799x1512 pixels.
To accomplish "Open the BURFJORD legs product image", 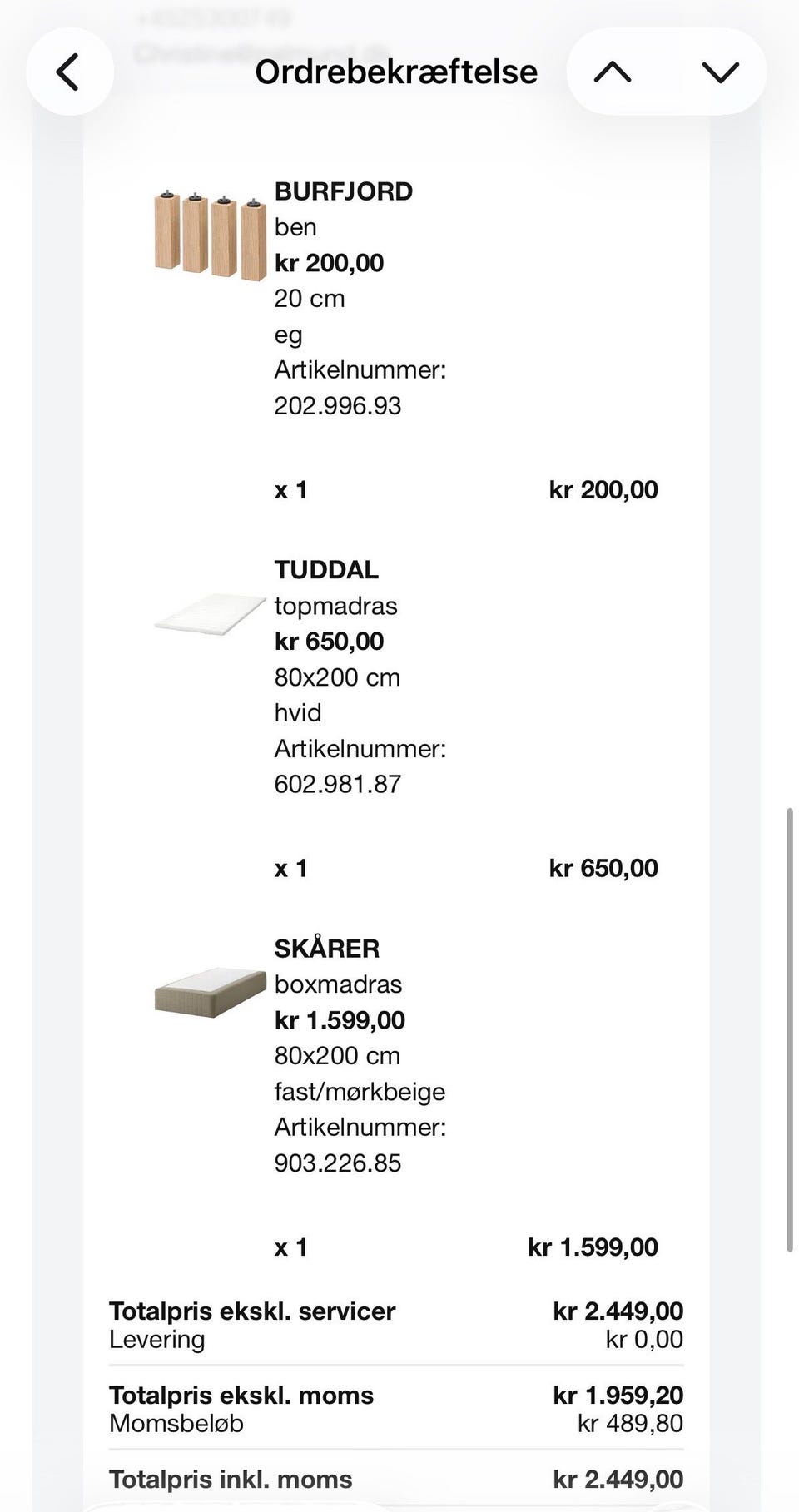I will [x=210, y=235].
